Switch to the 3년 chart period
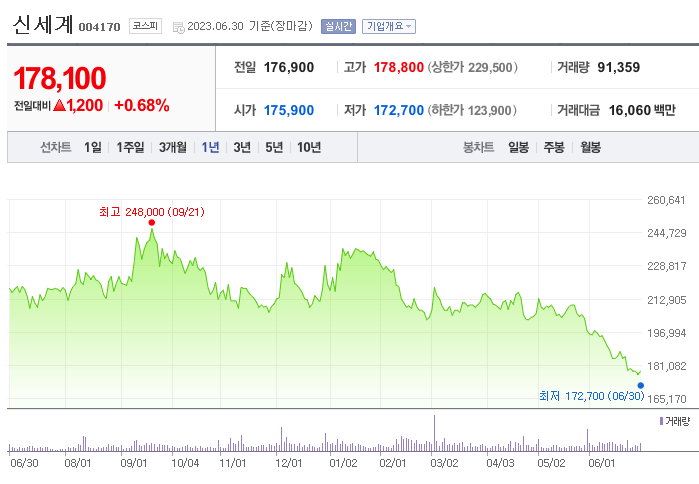This screenshot has width=699, height=484. click(x=242, y=147)
